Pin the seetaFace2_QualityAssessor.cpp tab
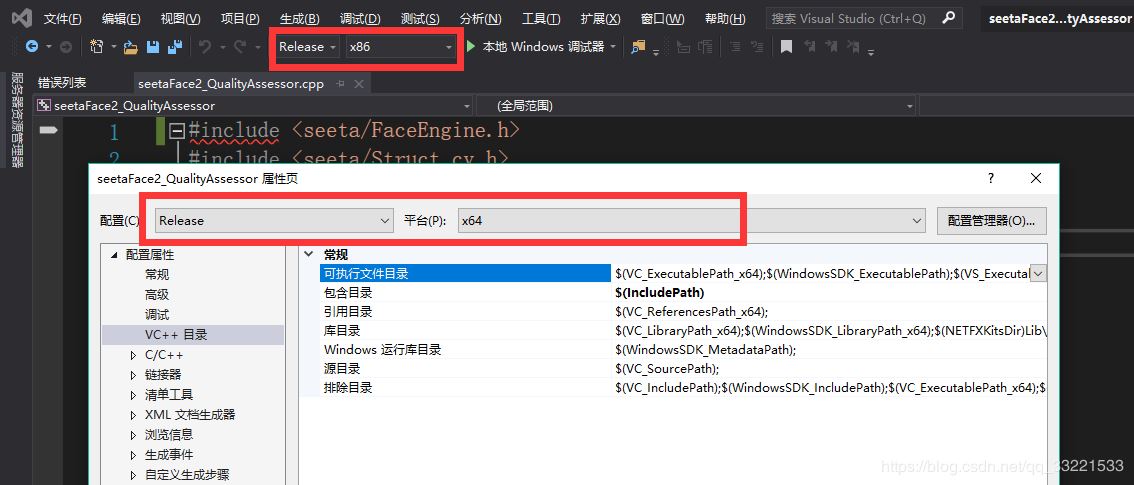This screenshot has height=485, width=1134. 340,84
